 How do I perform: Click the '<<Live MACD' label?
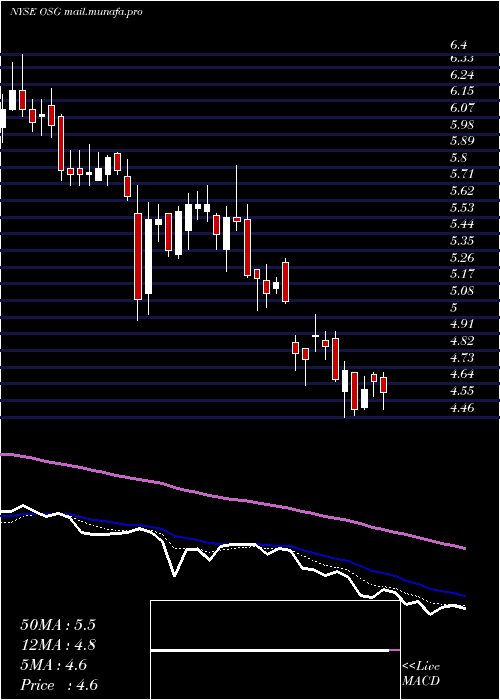click(421, 674)
